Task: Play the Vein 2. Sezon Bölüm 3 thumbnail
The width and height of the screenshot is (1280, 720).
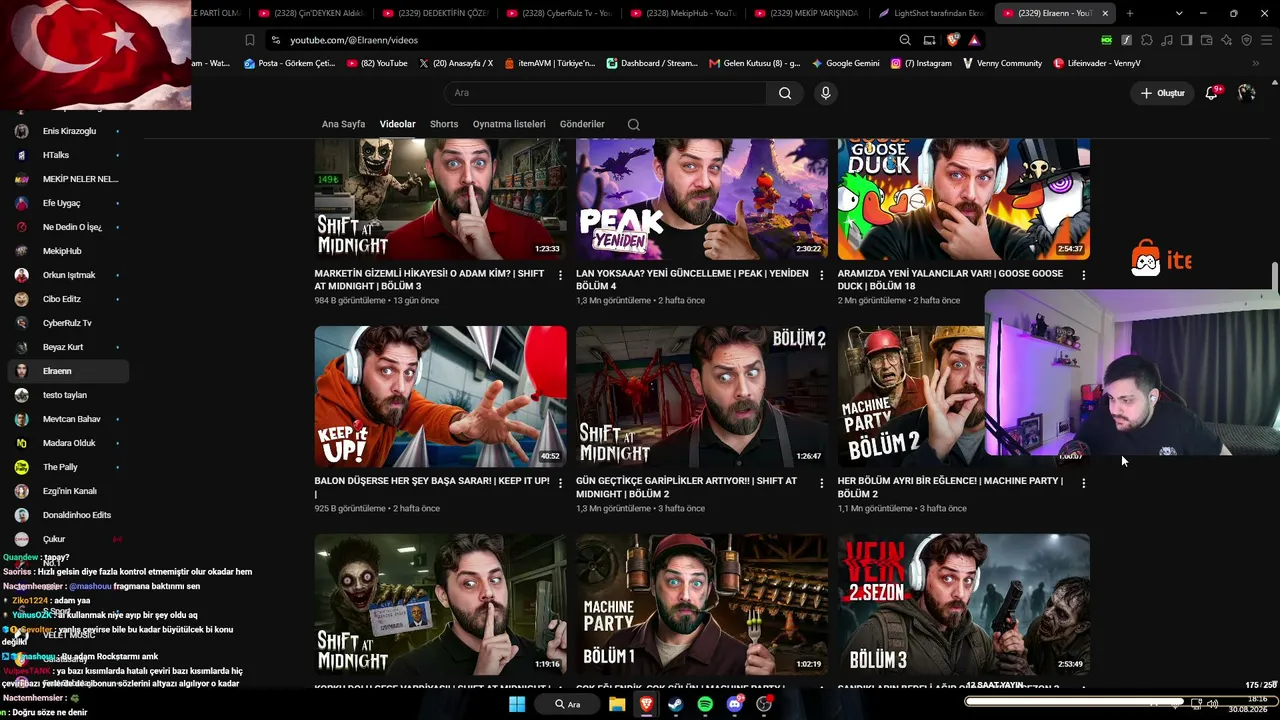Action: [x=964, y=604]
